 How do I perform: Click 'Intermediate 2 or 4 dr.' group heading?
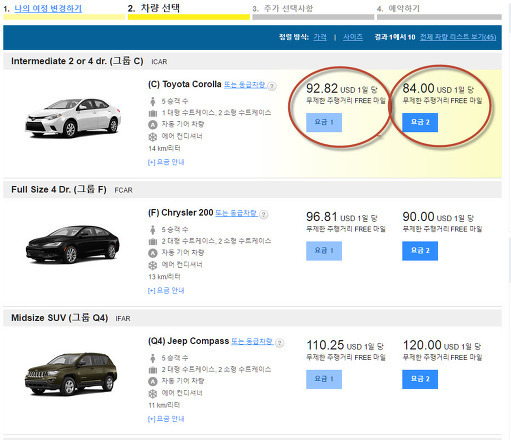tap(77, 61)
